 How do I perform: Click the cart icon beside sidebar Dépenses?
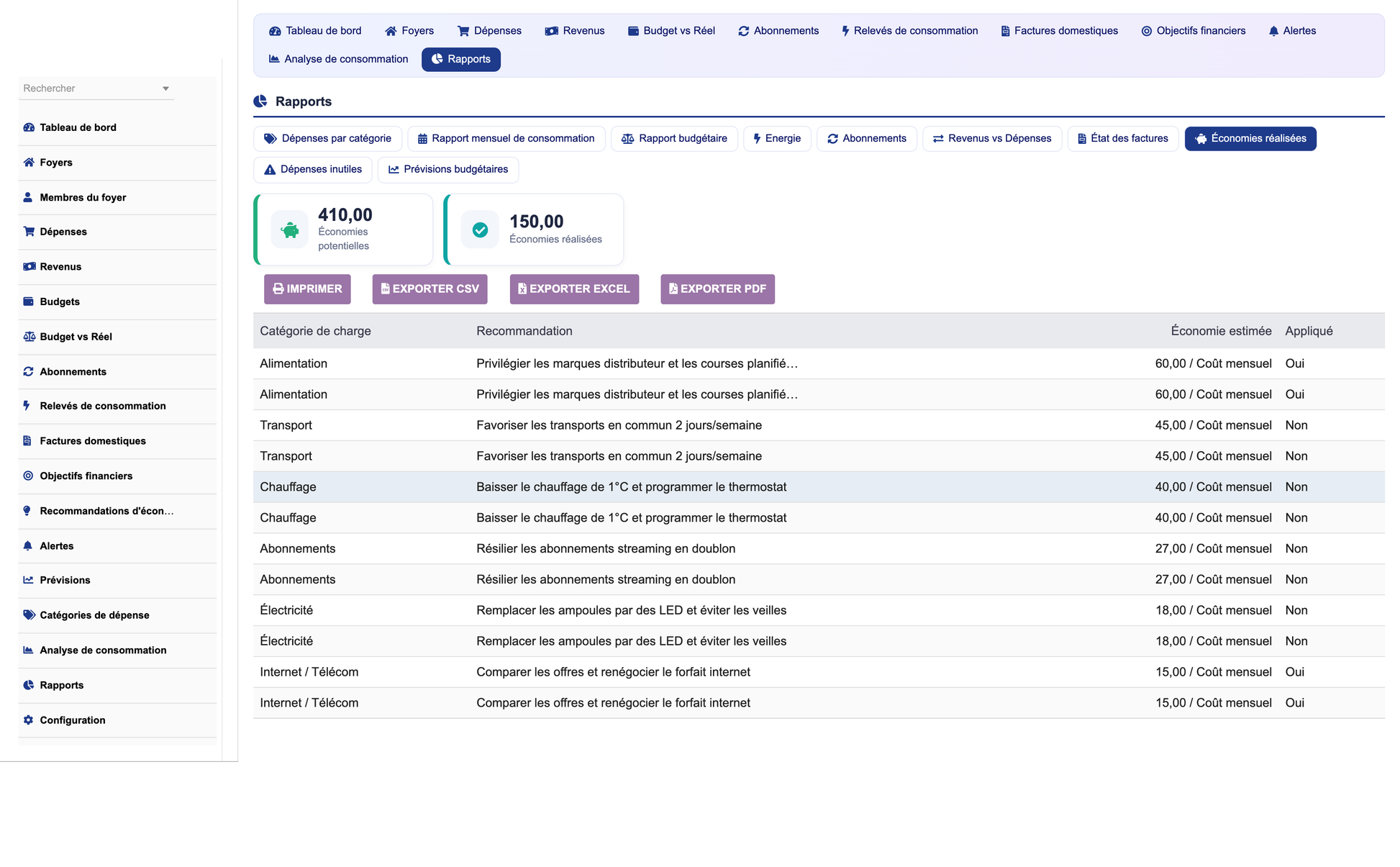29,232
